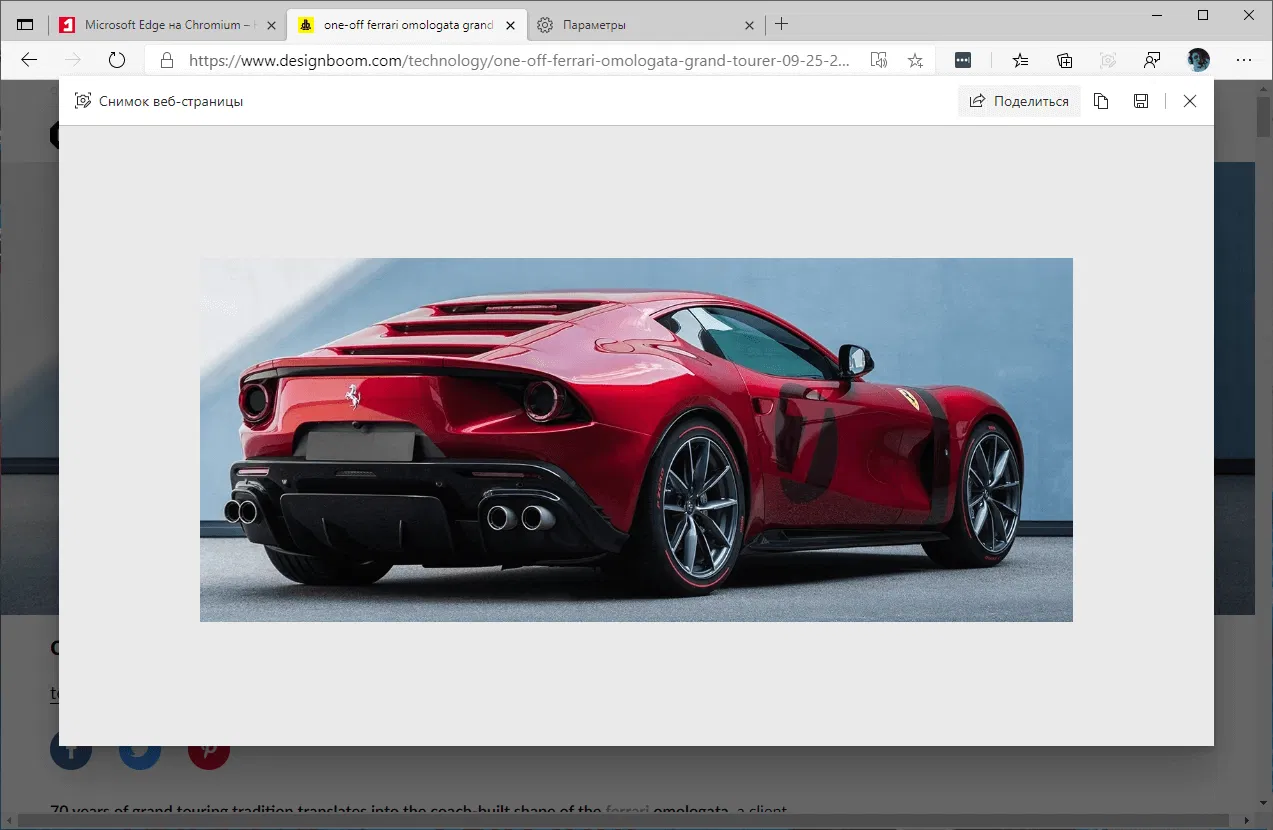Share the page via the Facebook icon

(x=71, y=749)
